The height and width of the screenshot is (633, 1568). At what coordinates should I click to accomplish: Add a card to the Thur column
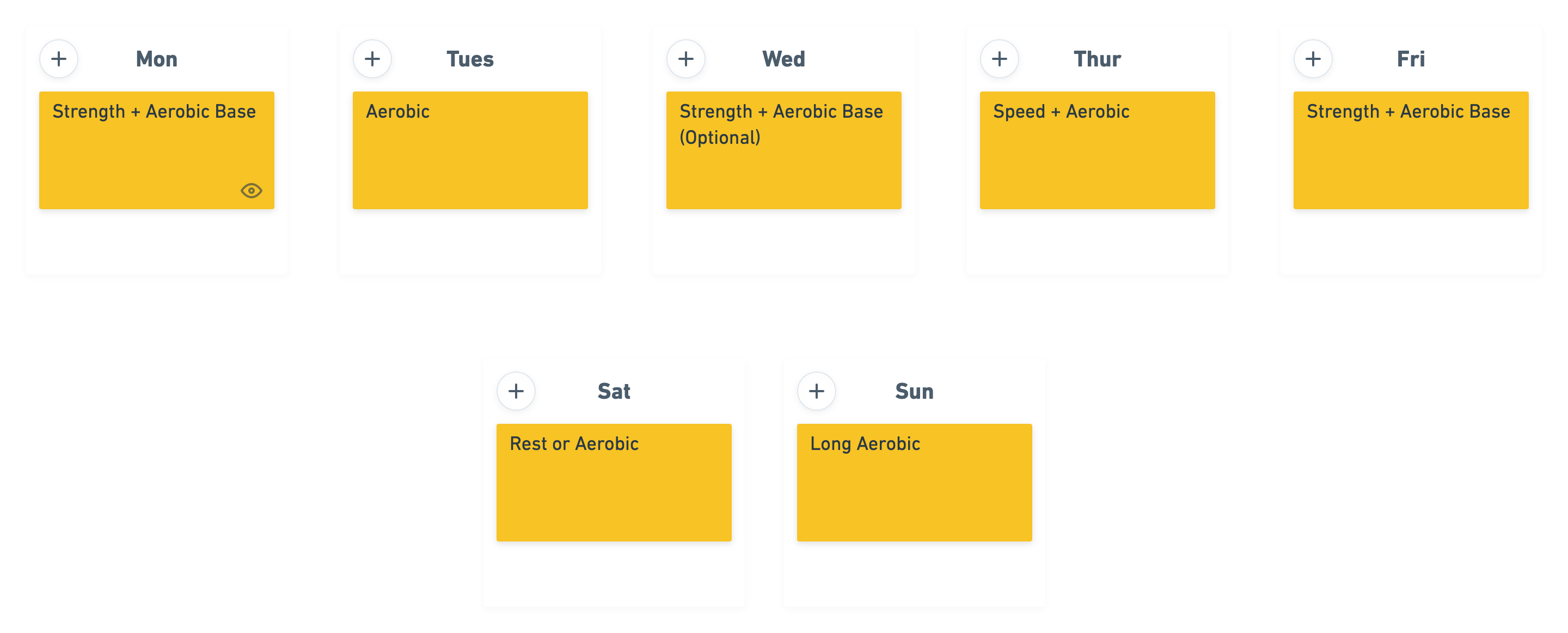(999, 59)
